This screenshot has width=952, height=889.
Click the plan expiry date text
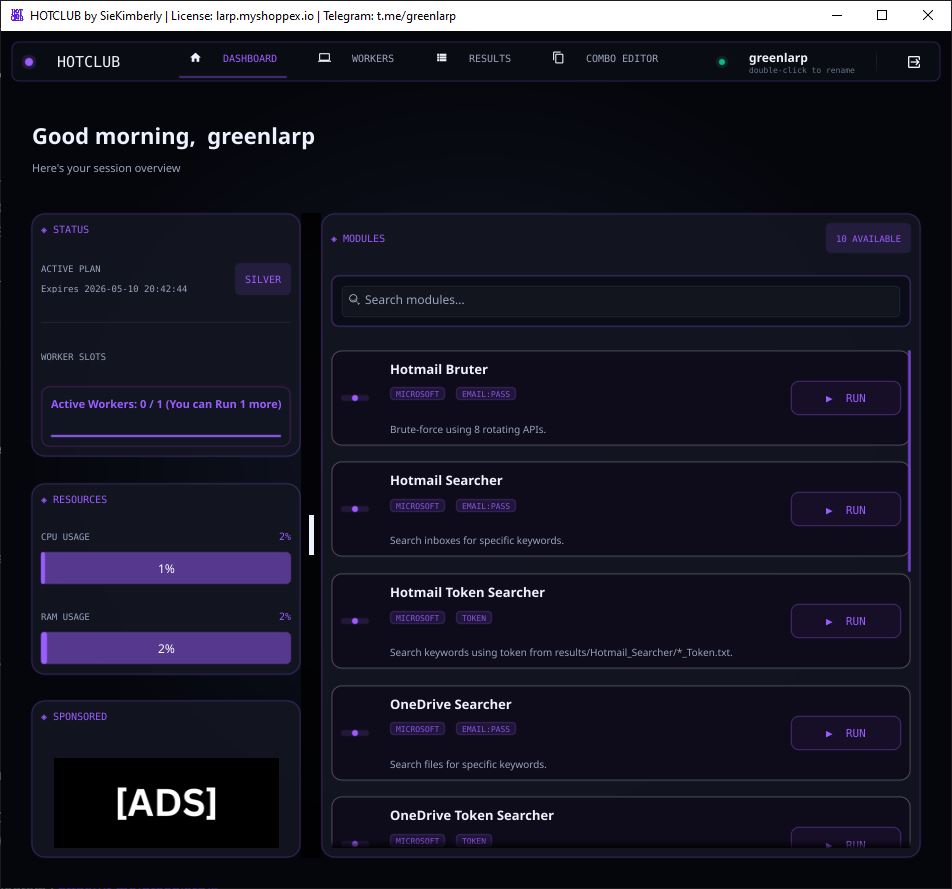click(114, 289)
